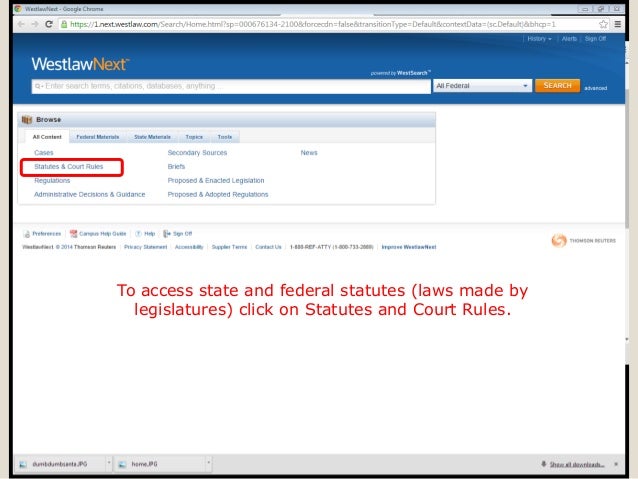Click into the main search terms field
Viewport: 638px width, 479px height.
pos(231,86)
